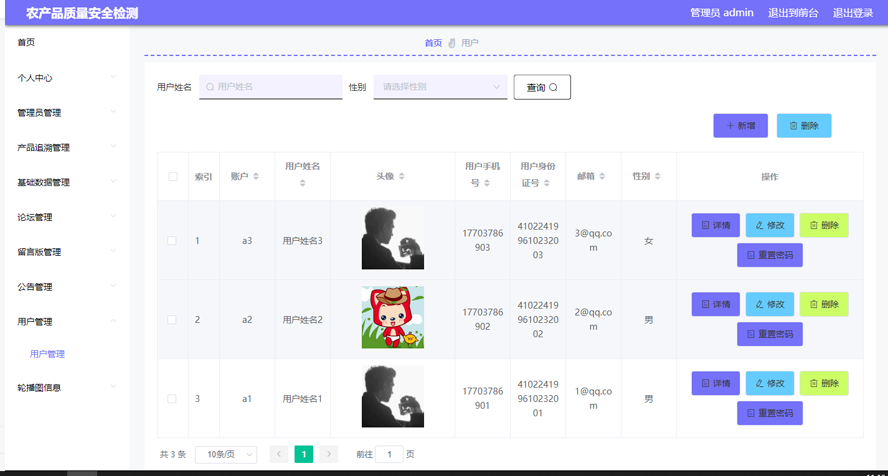Click 删除 for user a3
Viewport: 888px width, 476px height.
(824, 225)
